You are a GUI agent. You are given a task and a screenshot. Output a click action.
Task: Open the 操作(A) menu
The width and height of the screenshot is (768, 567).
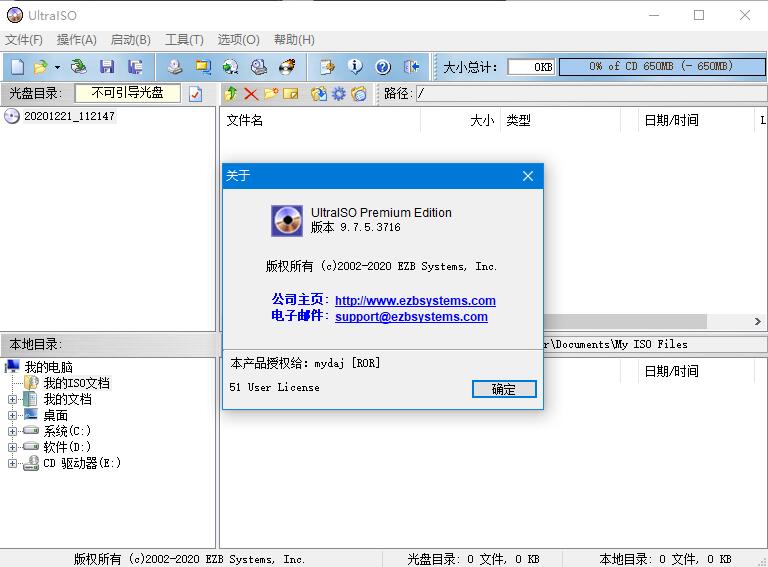pyautogui.click(x=76, y=40)
